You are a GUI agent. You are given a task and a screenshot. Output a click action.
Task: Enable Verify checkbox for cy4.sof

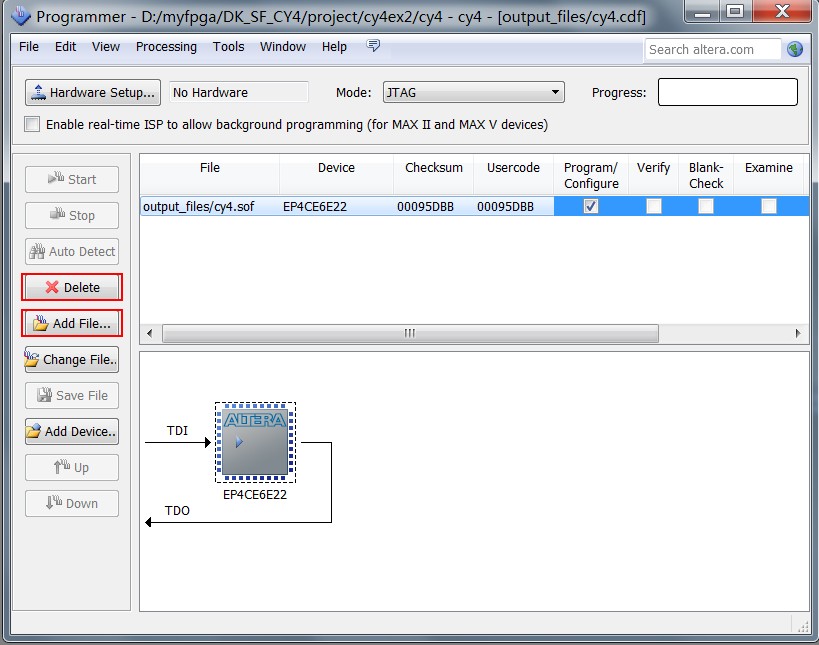point(653,206)
